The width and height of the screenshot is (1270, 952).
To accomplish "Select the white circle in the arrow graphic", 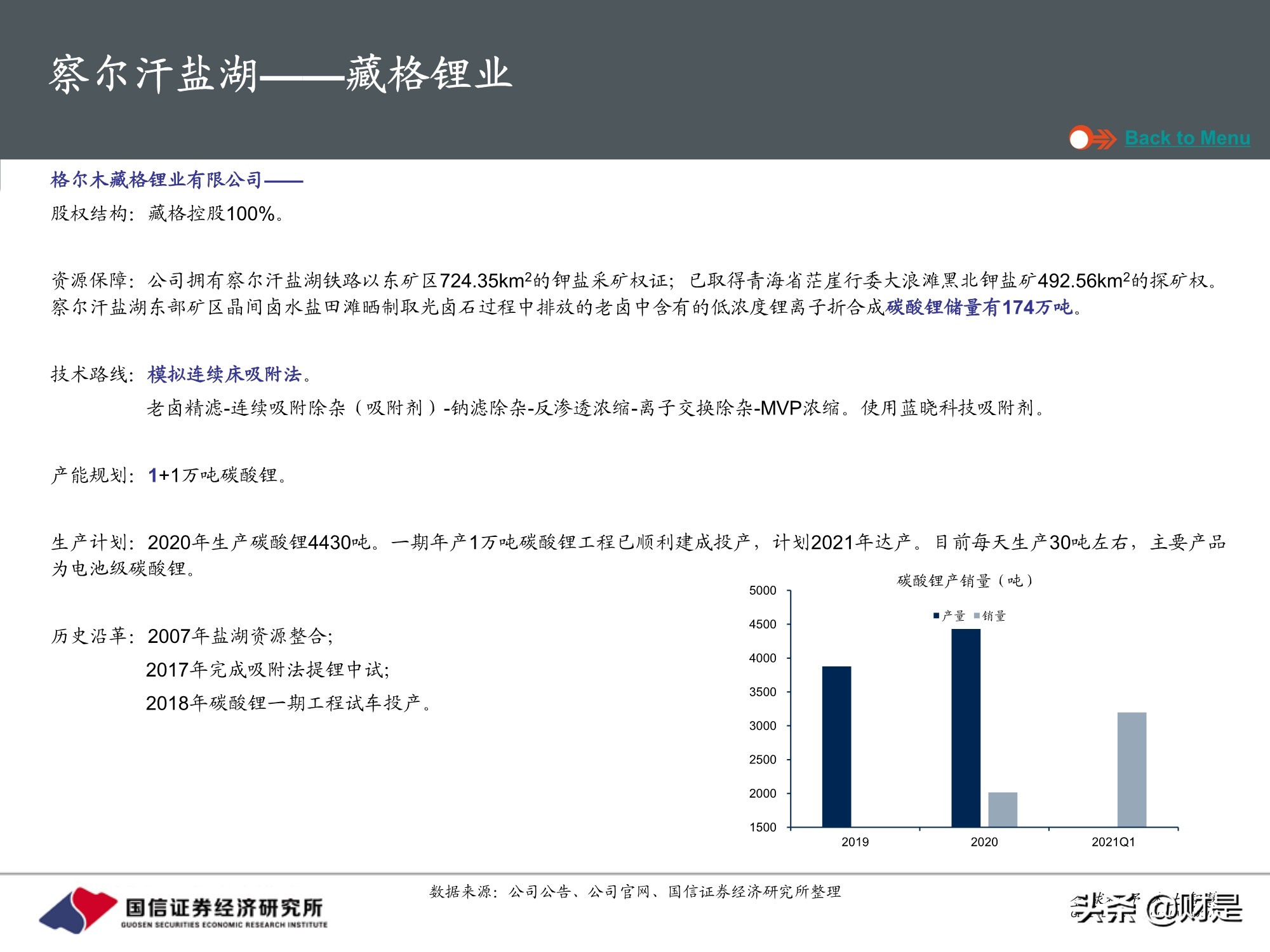I will click(x=1078, y=137).
